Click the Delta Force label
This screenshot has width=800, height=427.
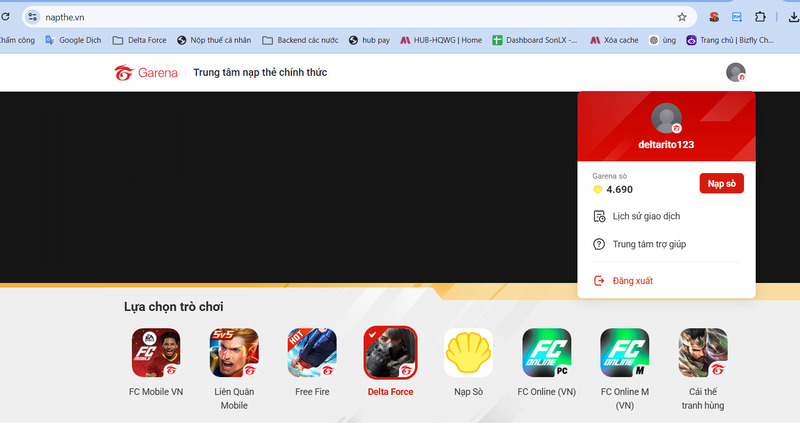[390, 392]
